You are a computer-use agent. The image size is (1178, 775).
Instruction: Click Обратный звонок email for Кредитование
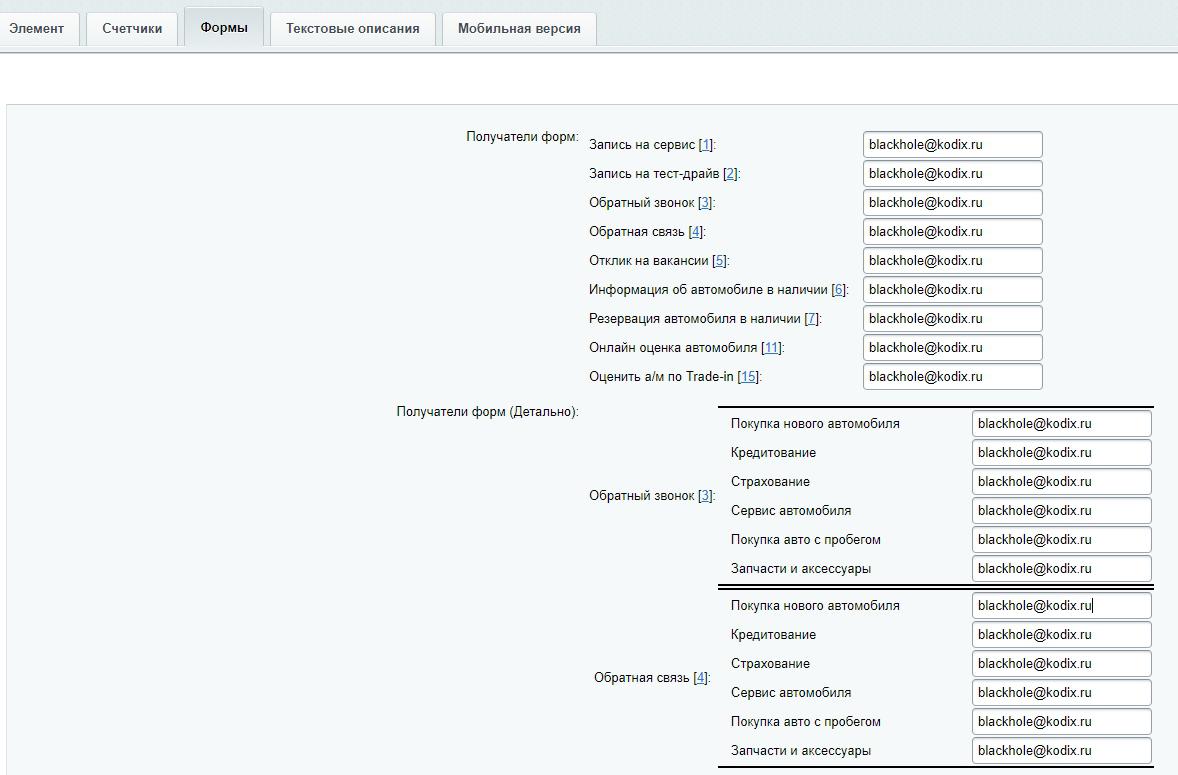tap(1062, 453)
